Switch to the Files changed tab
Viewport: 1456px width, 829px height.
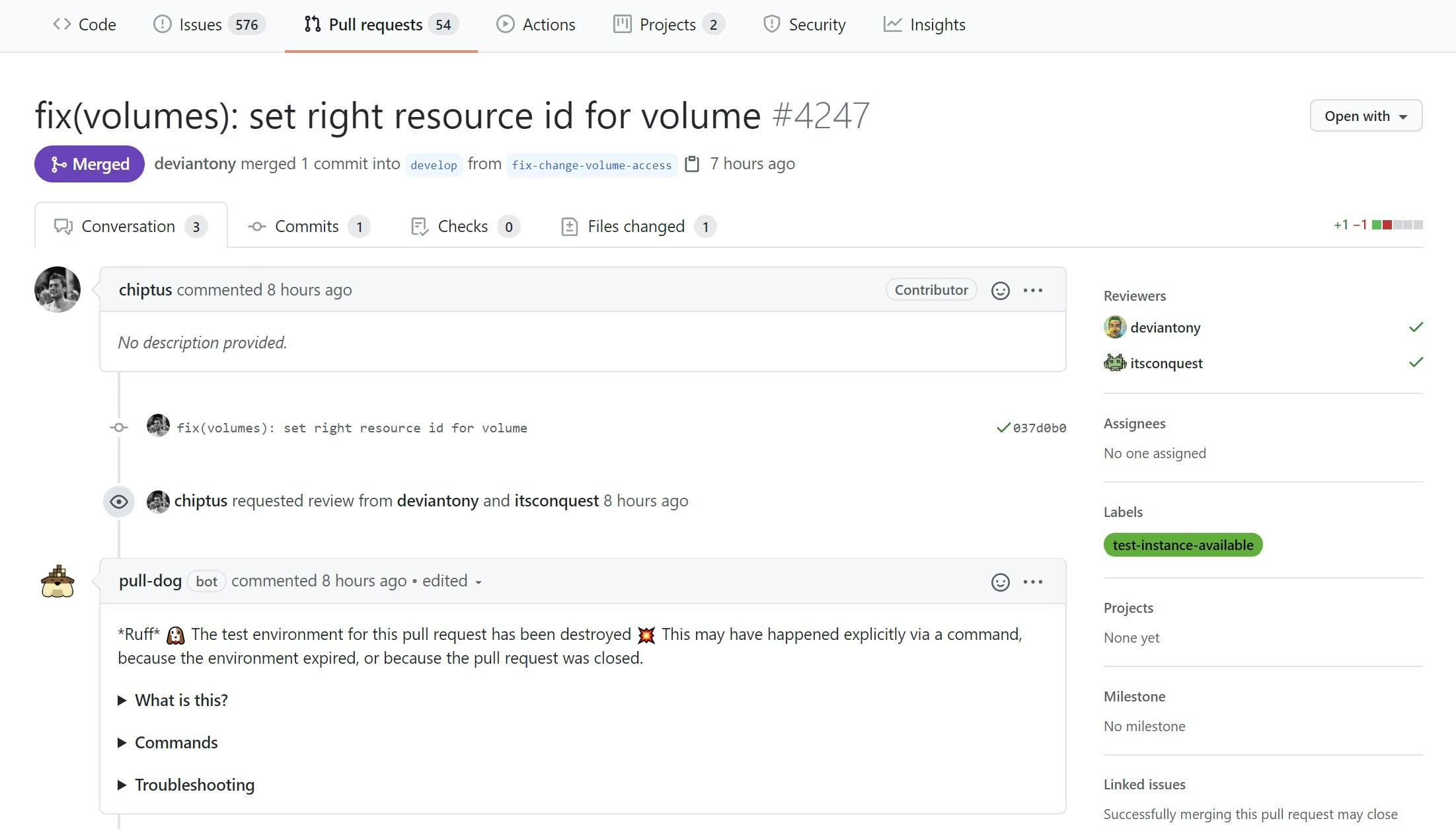637,226
